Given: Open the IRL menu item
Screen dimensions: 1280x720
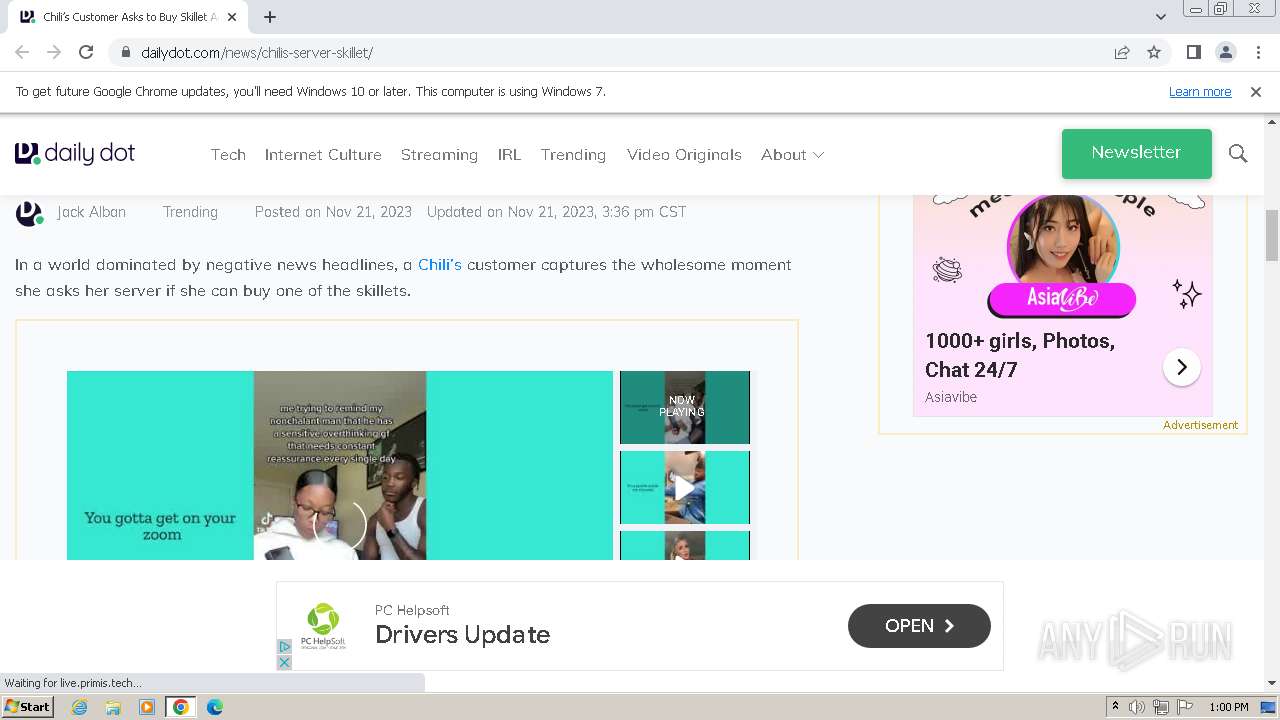Looking at the screenshot, I should (509, 154).
